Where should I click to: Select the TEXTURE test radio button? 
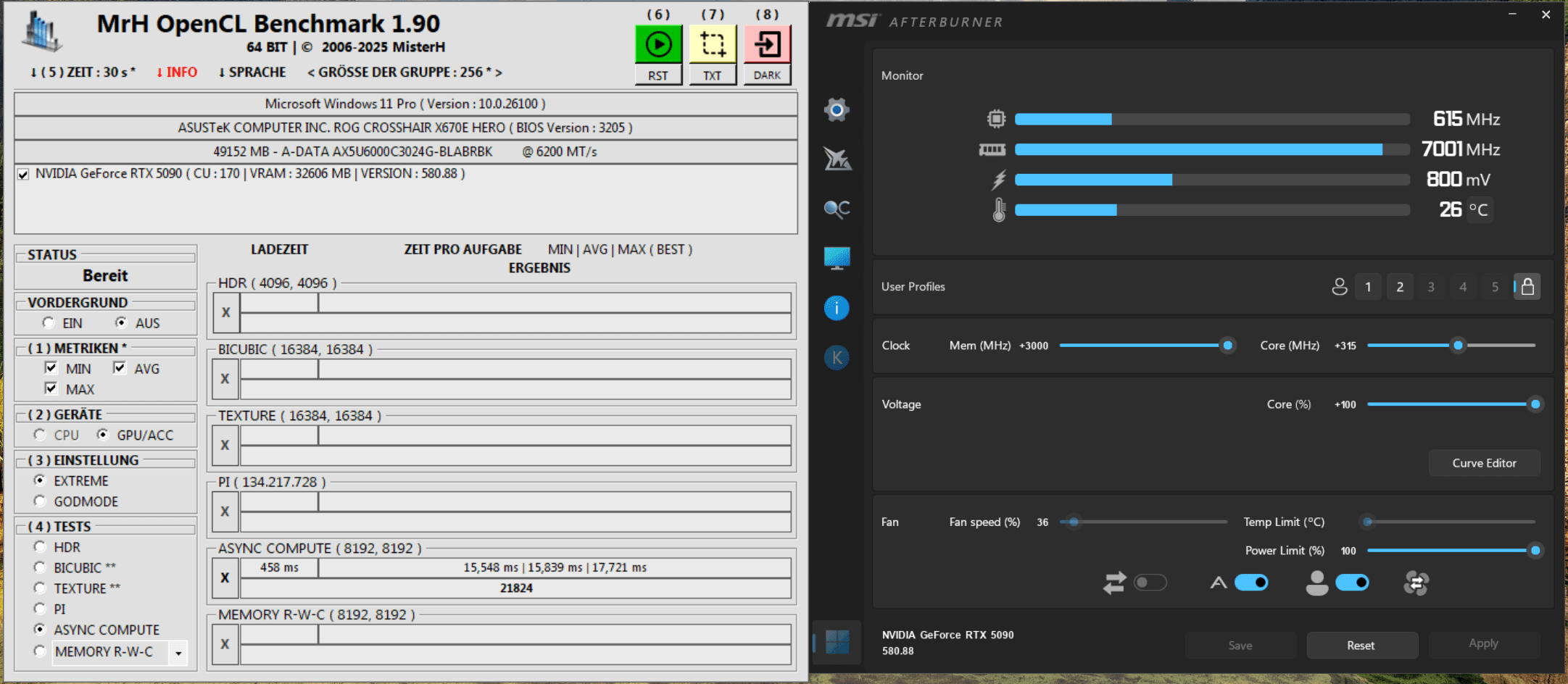pyautogui.click(x=40, y=588)
